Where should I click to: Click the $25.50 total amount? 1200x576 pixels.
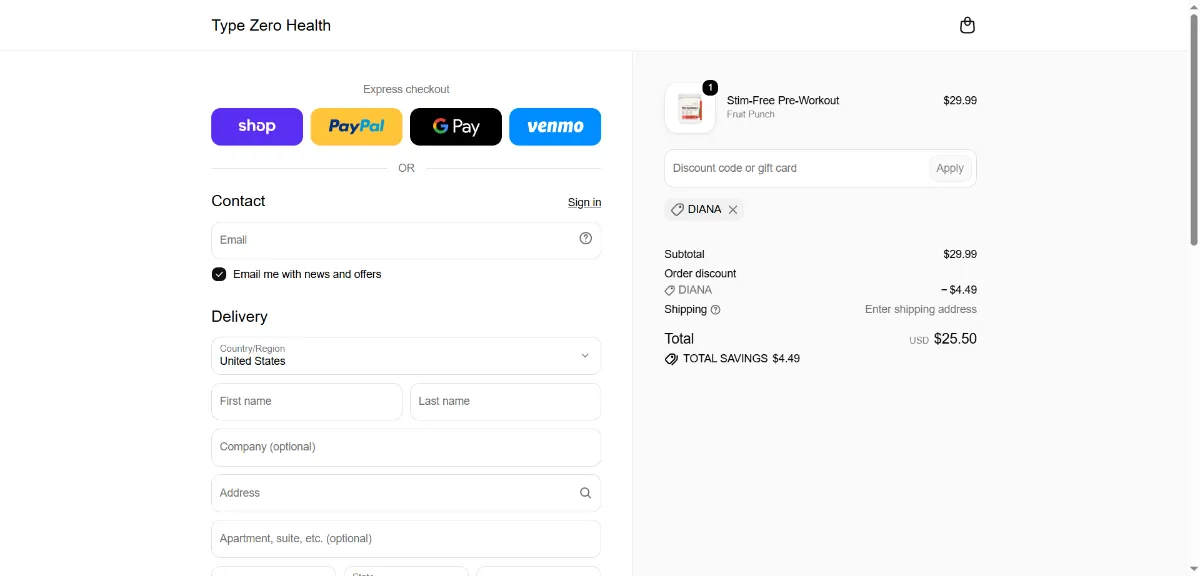pos(955,339)
